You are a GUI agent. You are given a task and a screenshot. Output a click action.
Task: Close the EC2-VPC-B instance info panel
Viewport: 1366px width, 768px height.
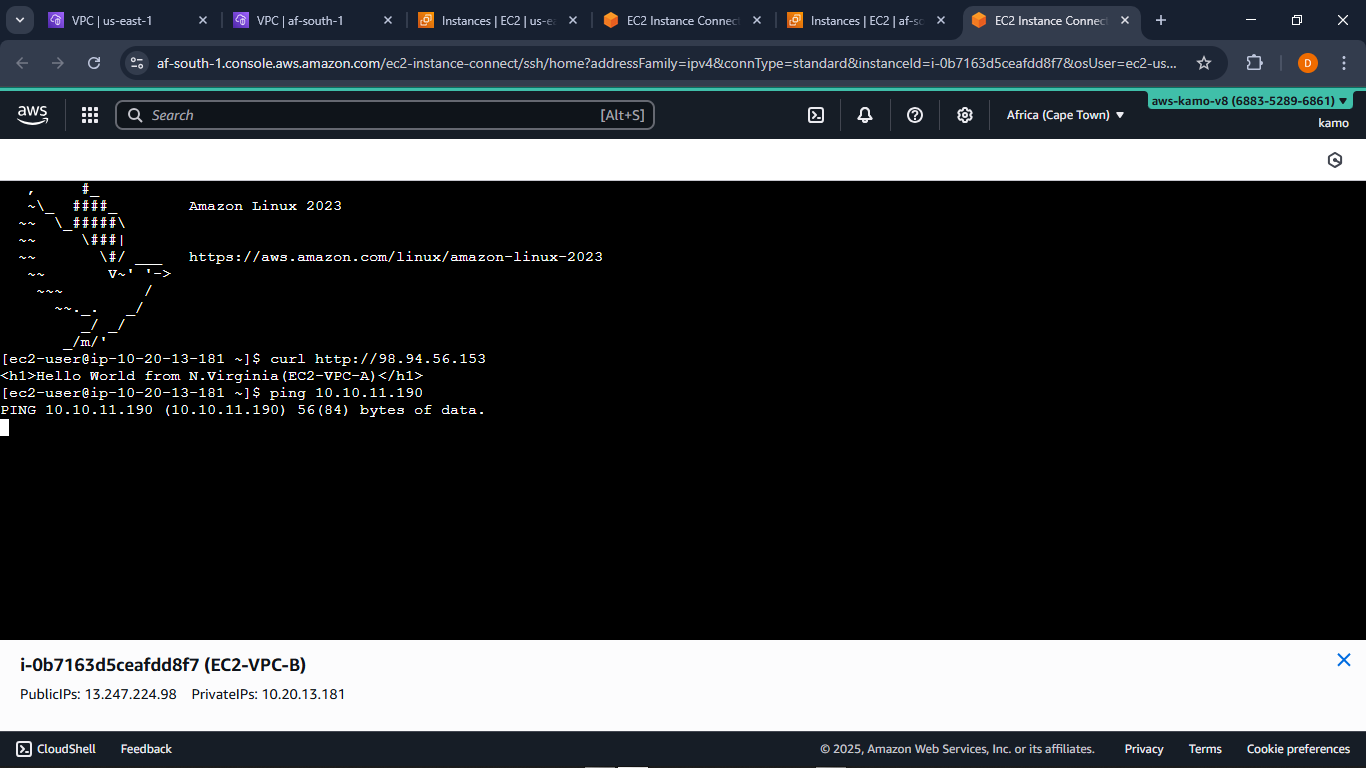pos(1344,660)
